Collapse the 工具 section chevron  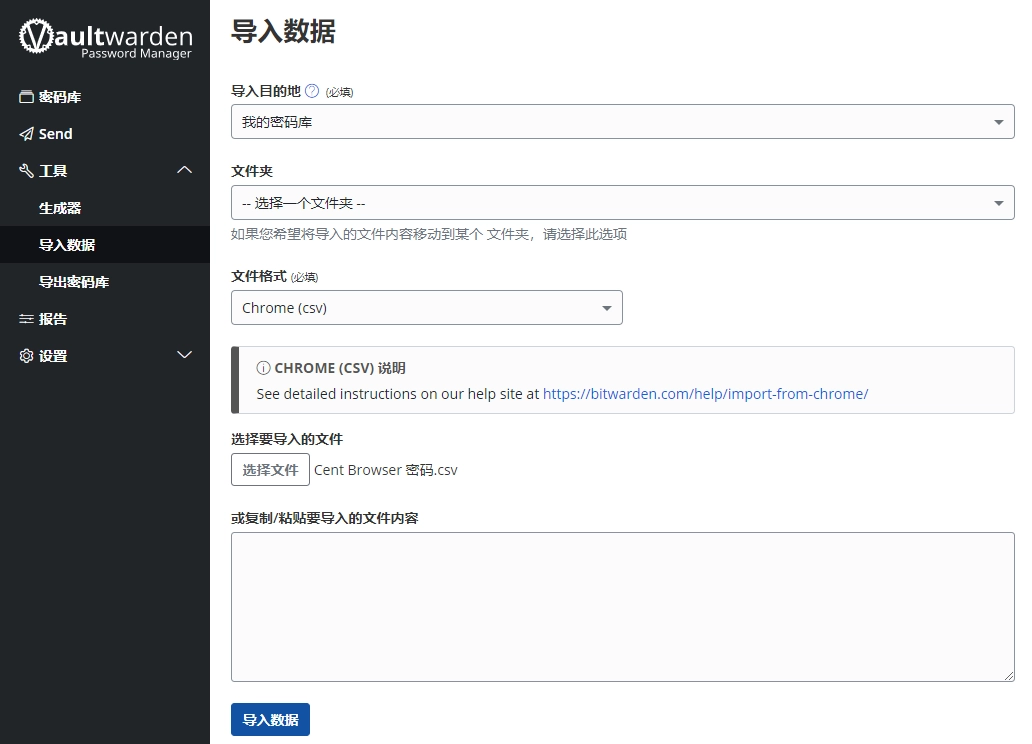[184, 171]
